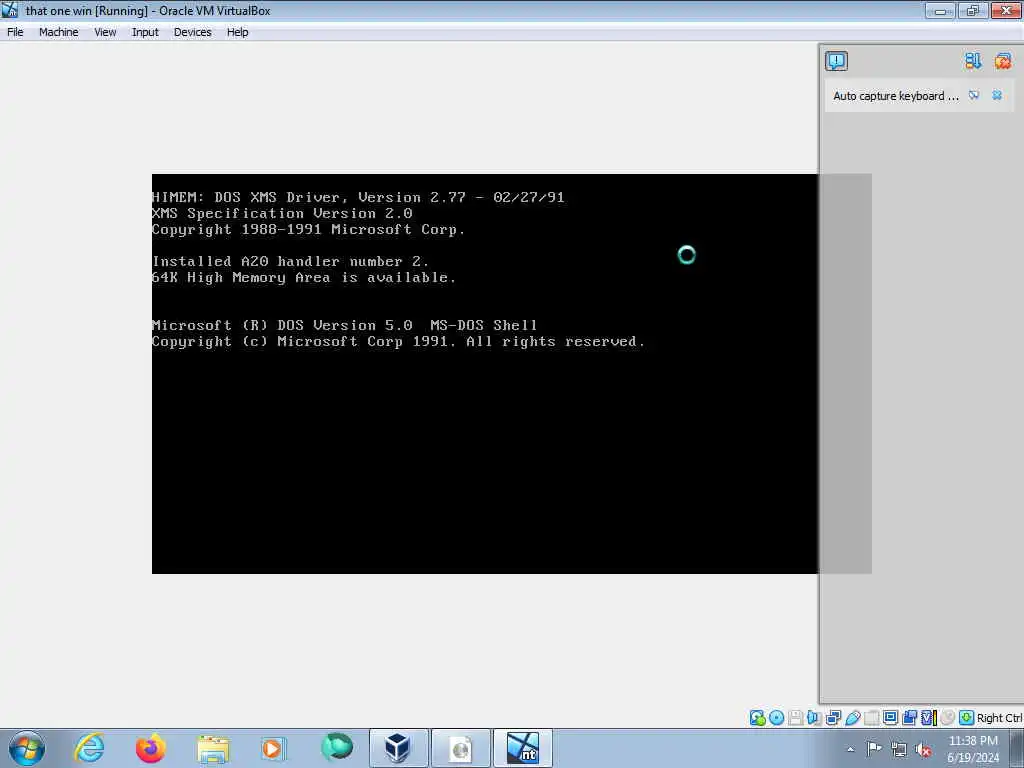Open the Help menu
1024x768 pixels.
237,32
